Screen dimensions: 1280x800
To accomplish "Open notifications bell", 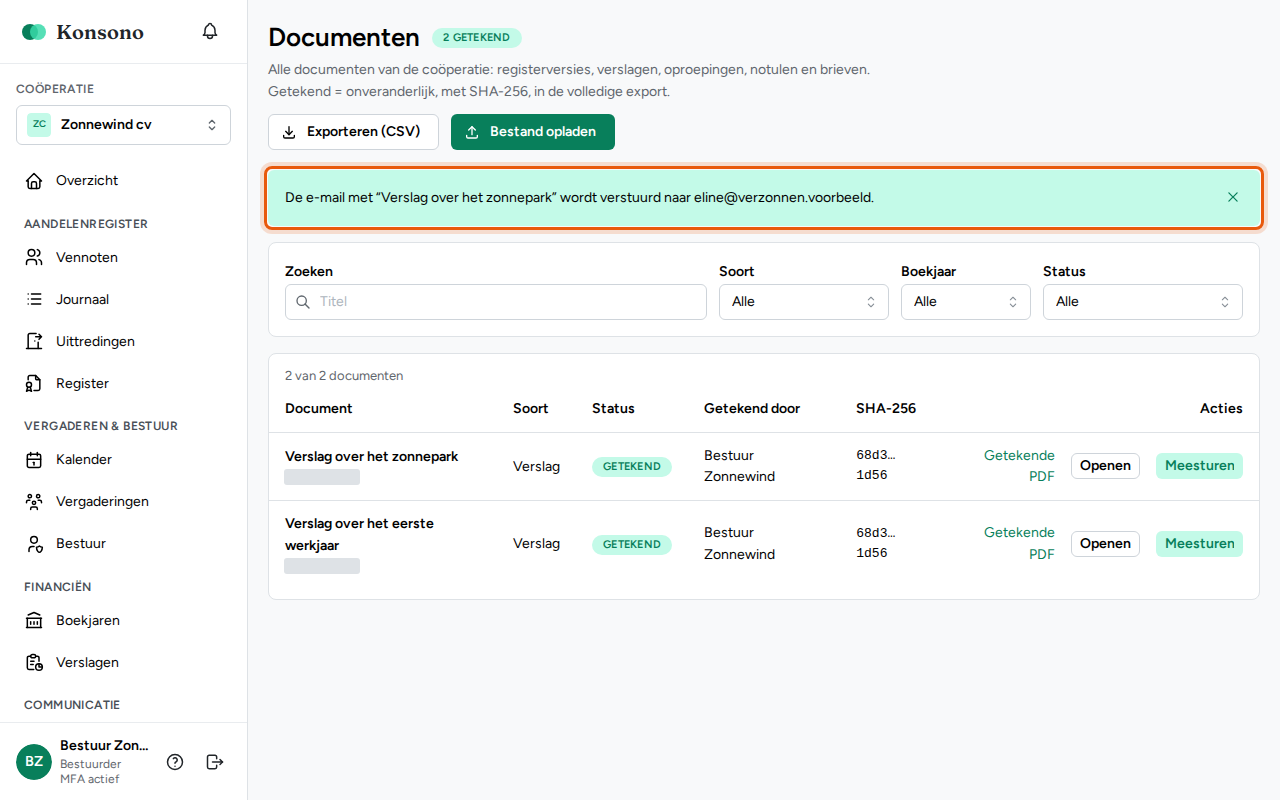I will pos(210,31).
